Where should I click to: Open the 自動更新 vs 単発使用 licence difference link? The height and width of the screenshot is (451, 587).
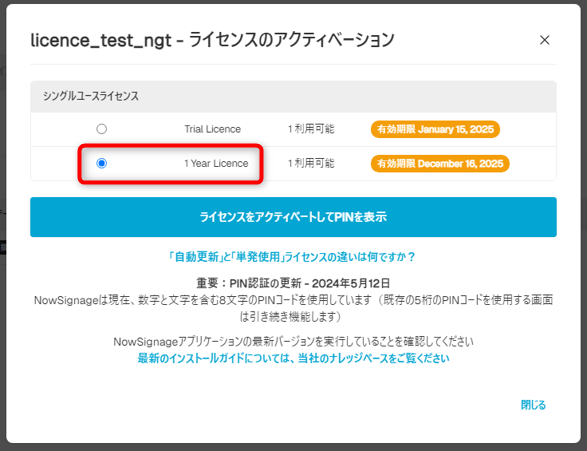pyautogui.click(x=292, y=257)
